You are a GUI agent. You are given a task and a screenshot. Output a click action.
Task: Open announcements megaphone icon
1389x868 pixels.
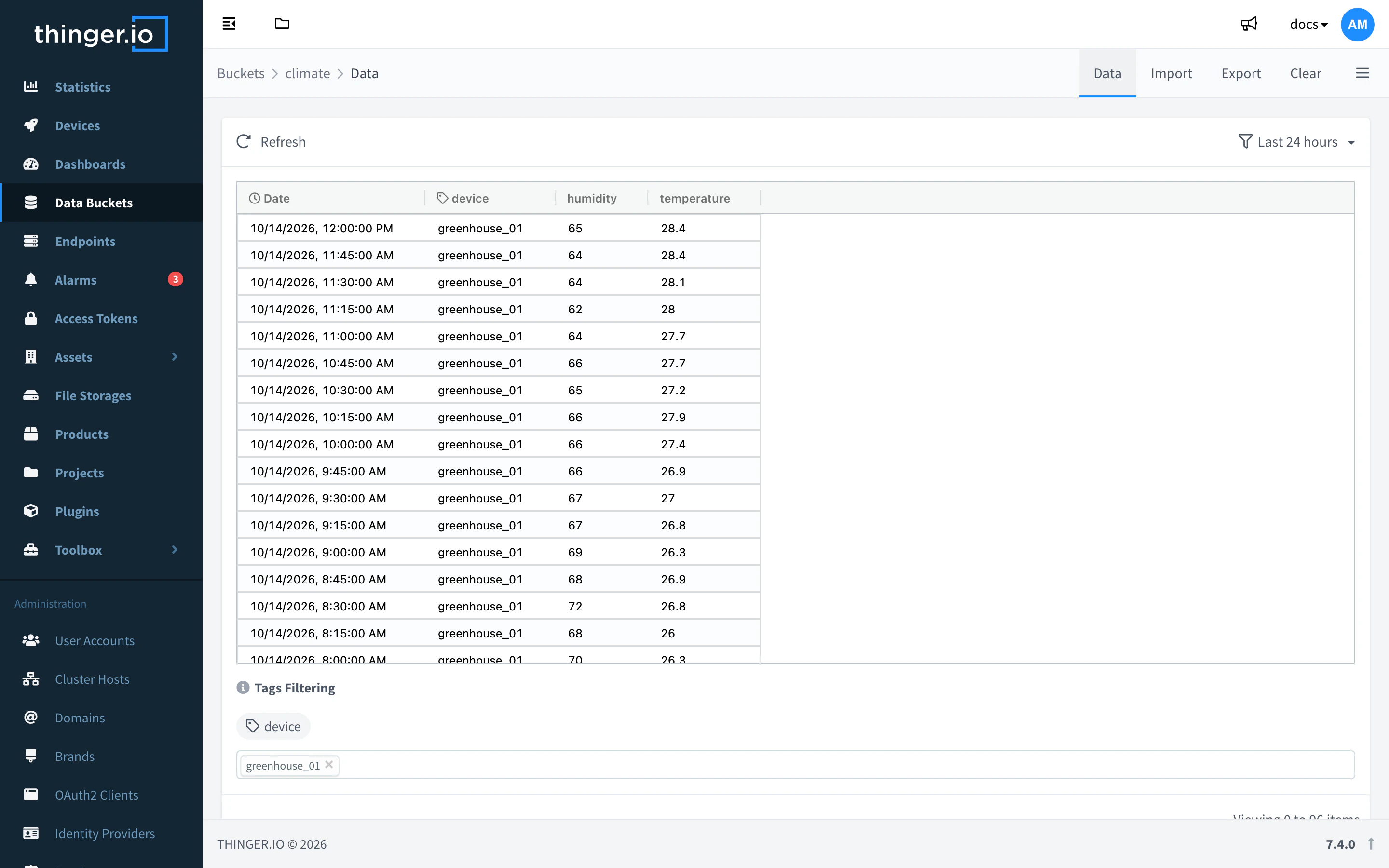click(1249, 24)
